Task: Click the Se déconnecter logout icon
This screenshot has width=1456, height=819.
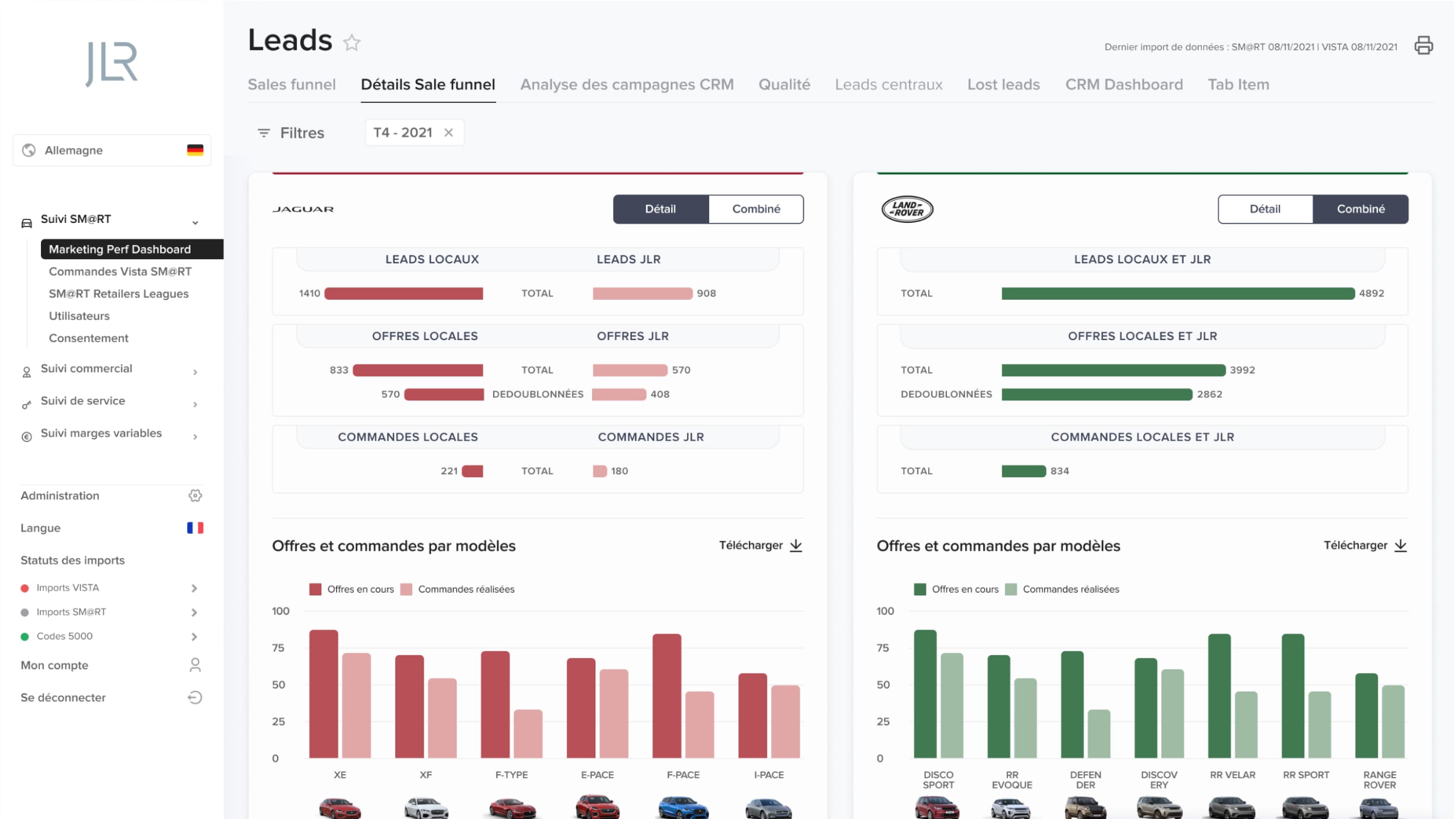Action: pos(195,697)
